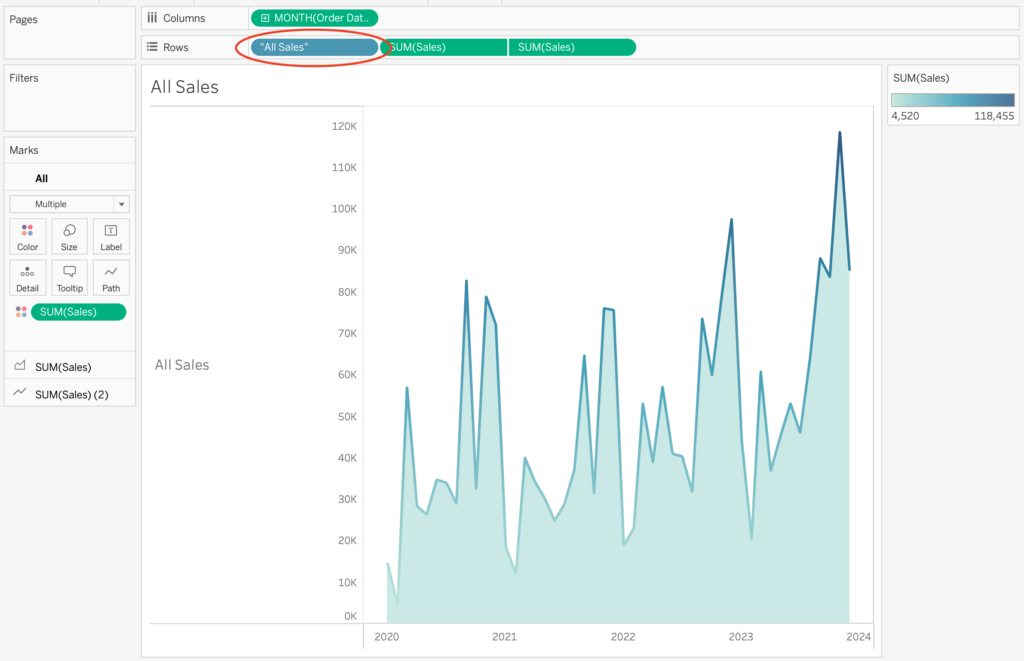The image size is (1024, 661).
Task: Expand the MONTH(Order Date) pill hierarchy
Action: point(264,18)
